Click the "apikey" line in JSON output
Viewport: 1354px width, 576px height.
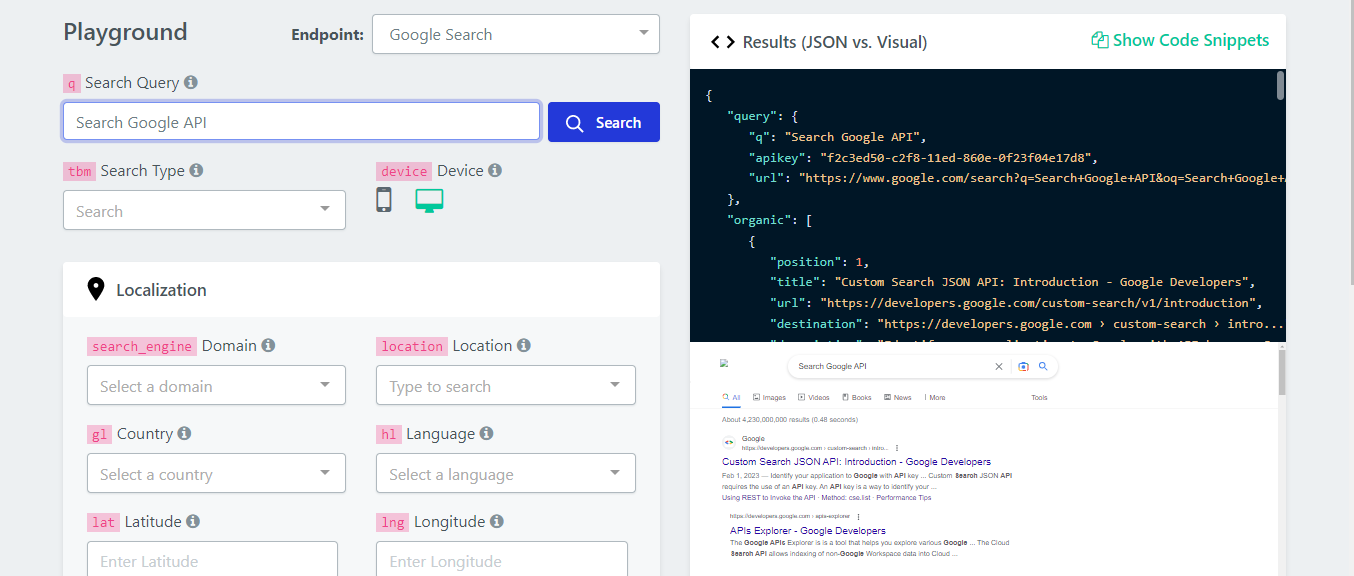point(923,157)
